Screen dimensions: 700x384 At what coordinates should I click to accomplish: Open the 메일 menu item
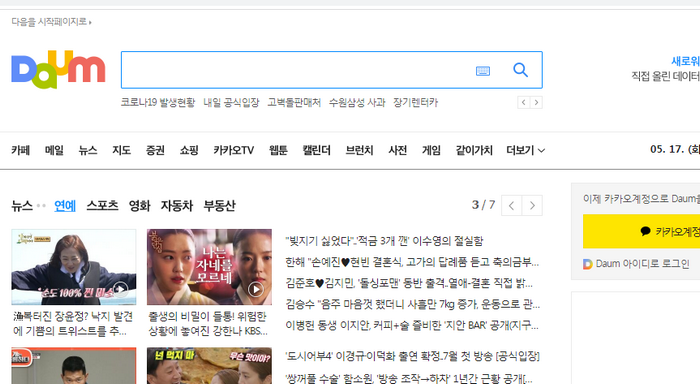54,150
